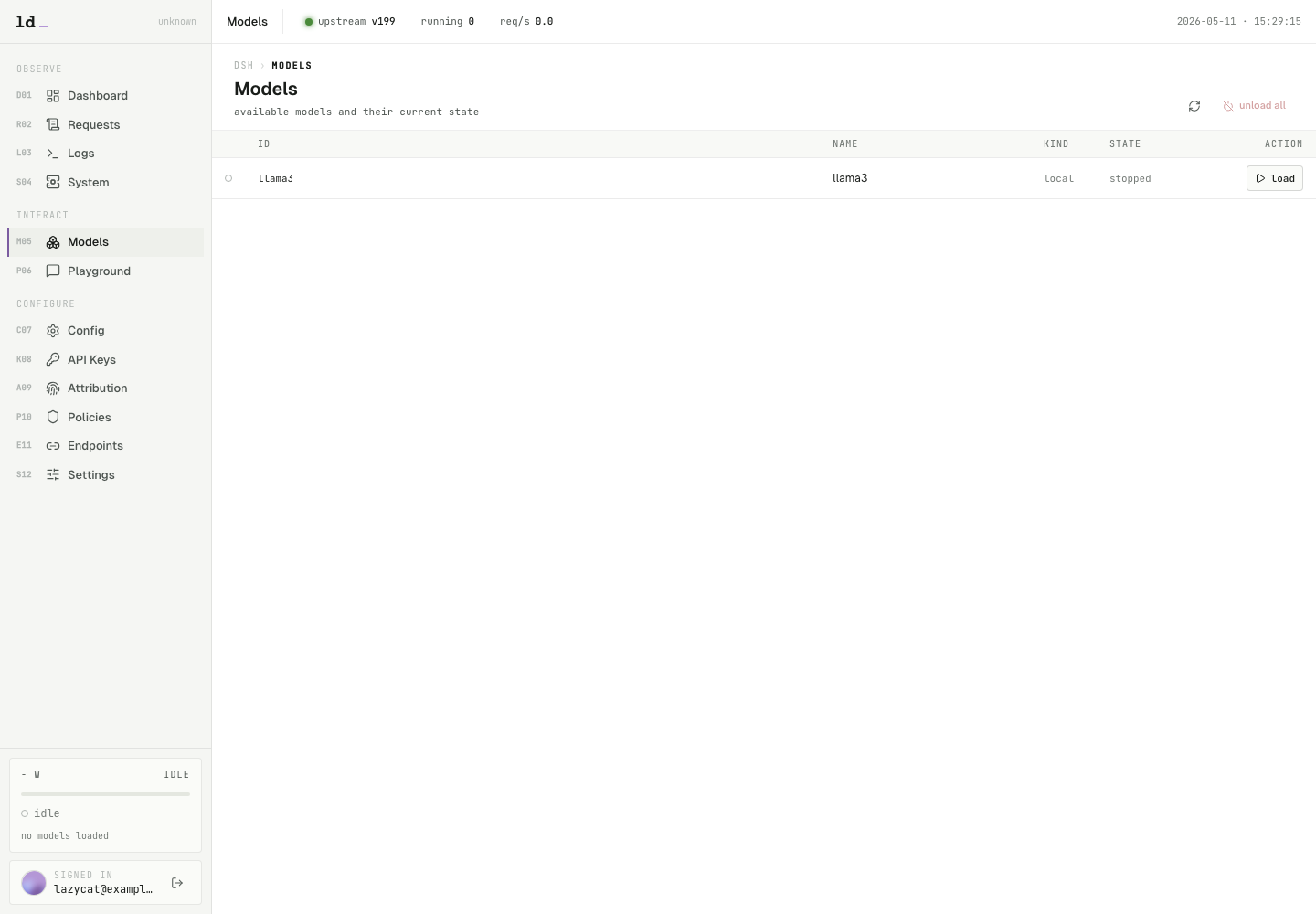Go to API Keys
This screenshot has height=914, width=1316.
[x=106, y=359]
